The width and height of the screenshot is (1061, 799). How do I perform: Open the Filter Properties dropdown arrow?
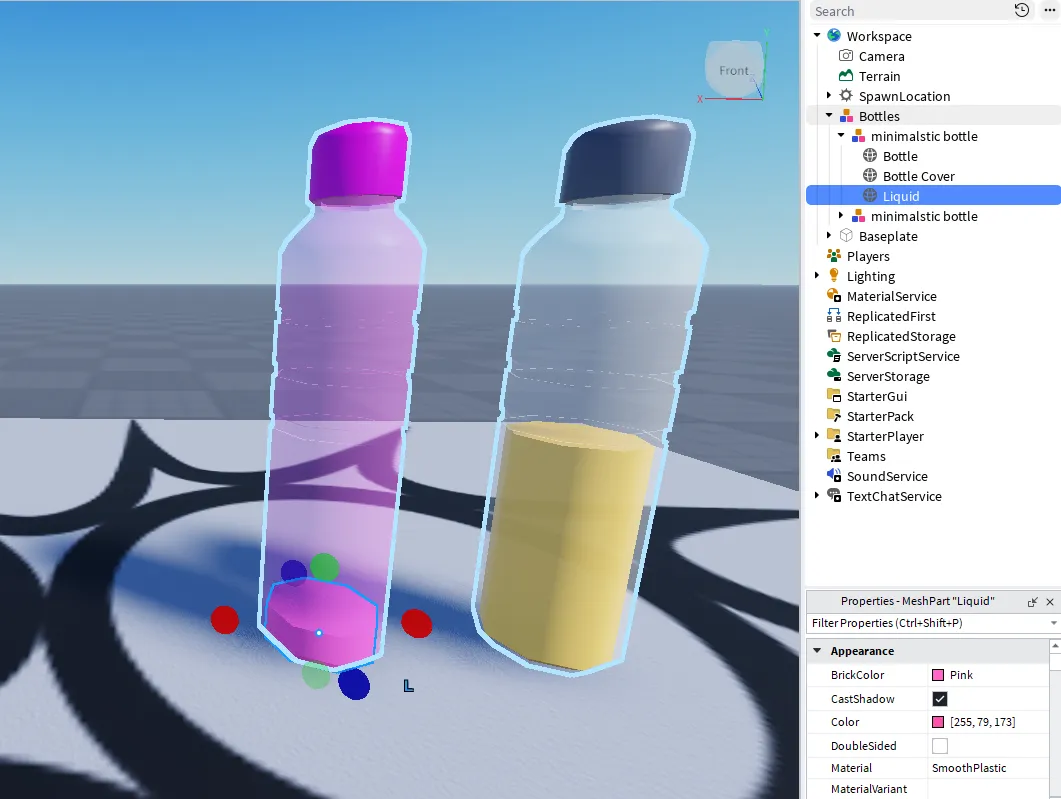pyautogui.click(x=1053, y=623)
